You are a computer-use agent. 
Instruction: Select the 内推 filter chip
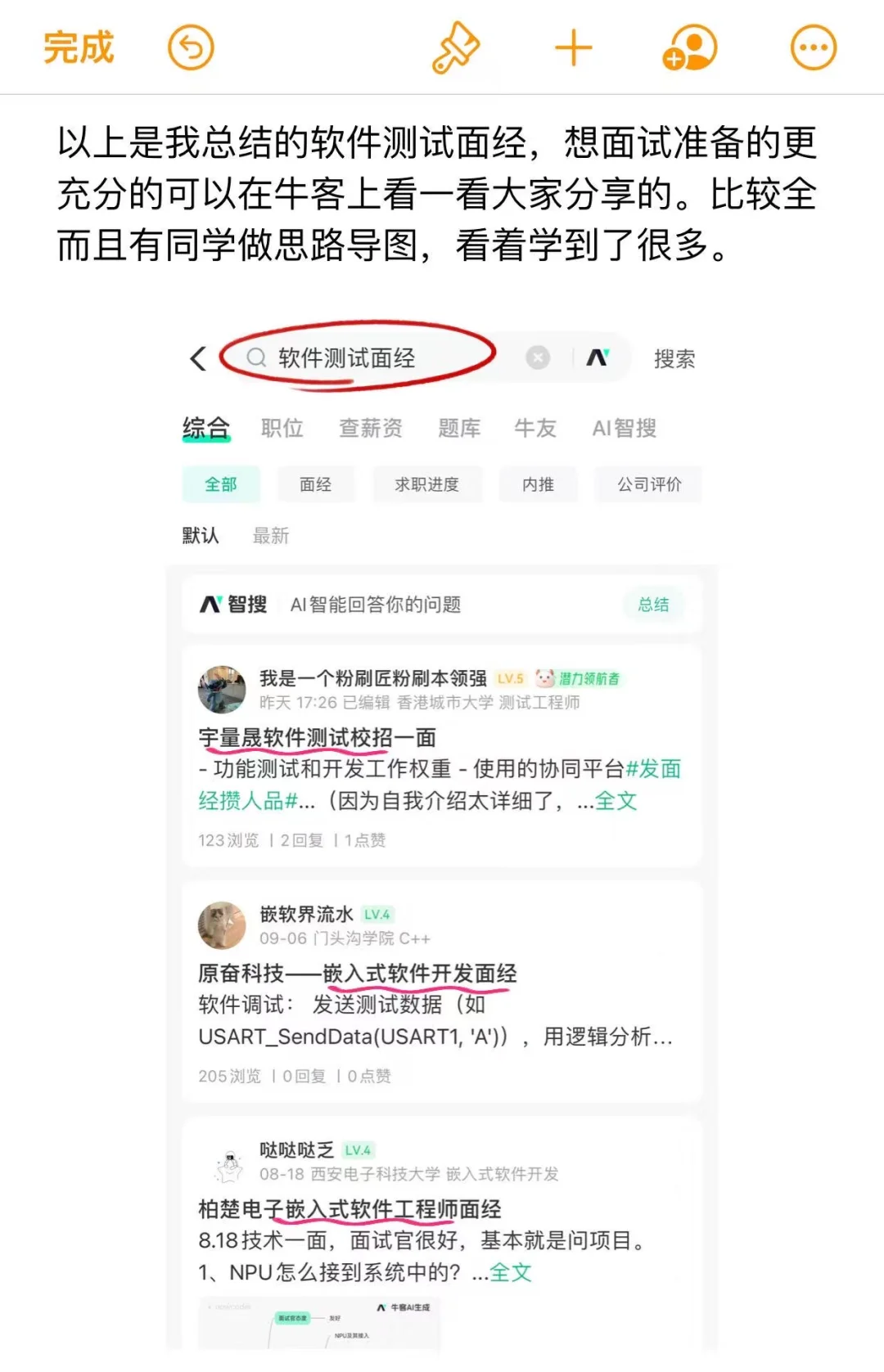click(538, 484)
